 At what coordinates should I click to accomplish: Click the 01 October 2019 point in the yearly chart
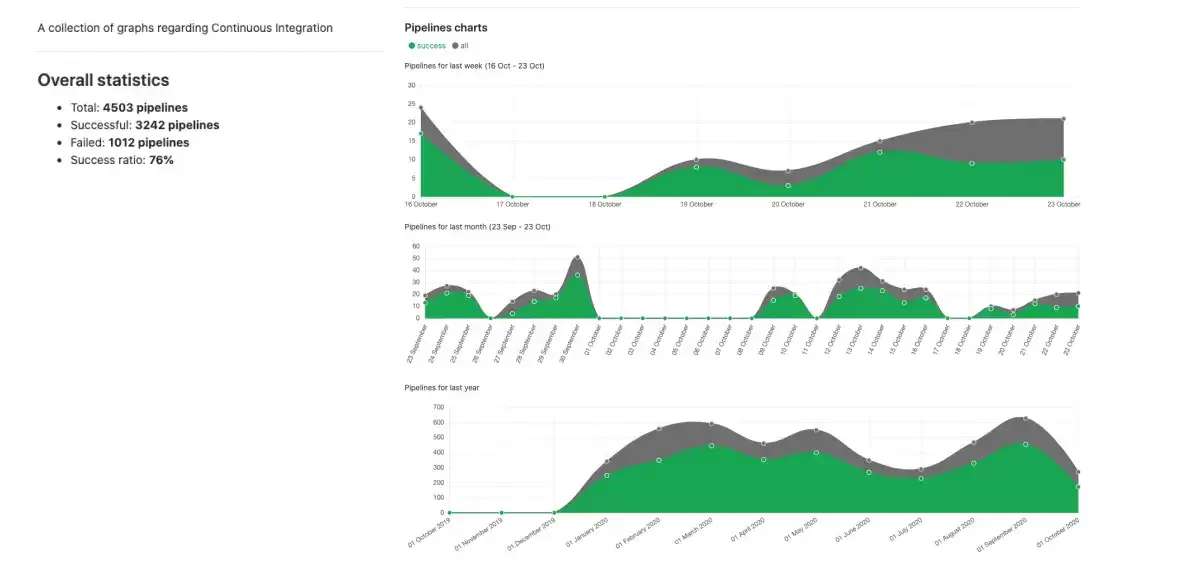click(x=449, y=513)
